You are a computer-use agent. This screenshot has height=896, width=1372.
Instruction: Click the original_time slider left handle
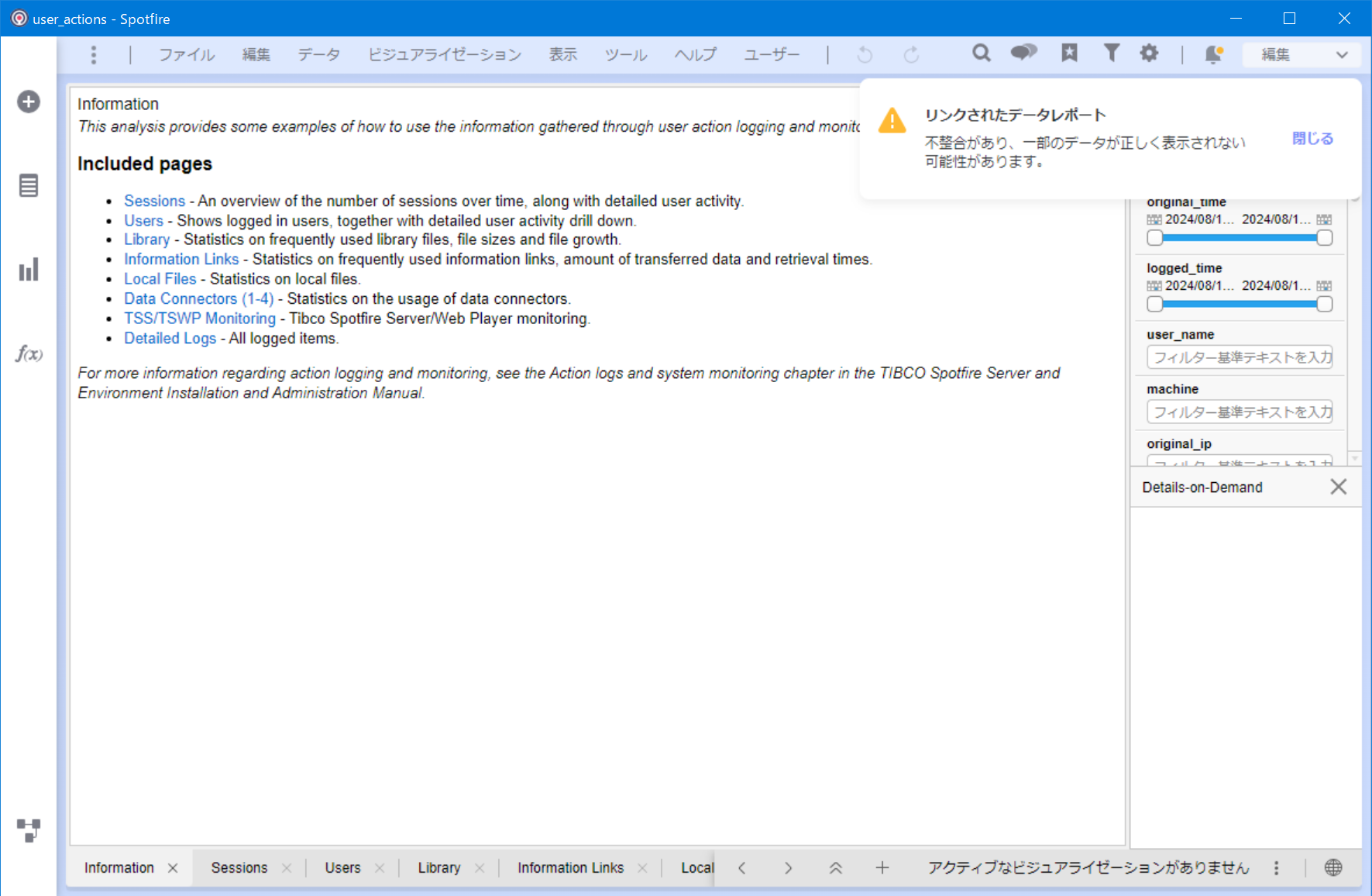[1155, 238]
